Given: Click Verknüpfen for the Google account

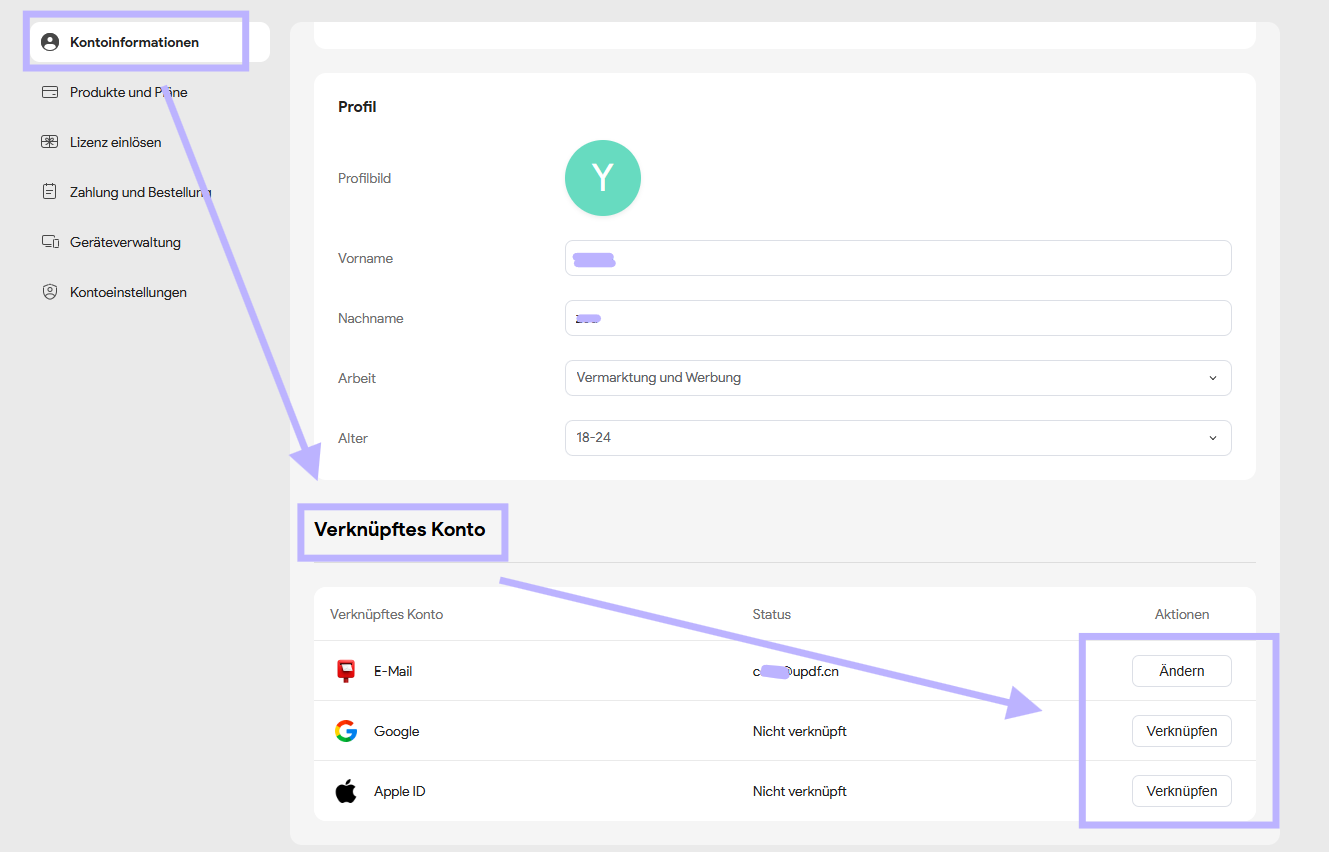Looking at the screenshot, I should (1182, 731).
